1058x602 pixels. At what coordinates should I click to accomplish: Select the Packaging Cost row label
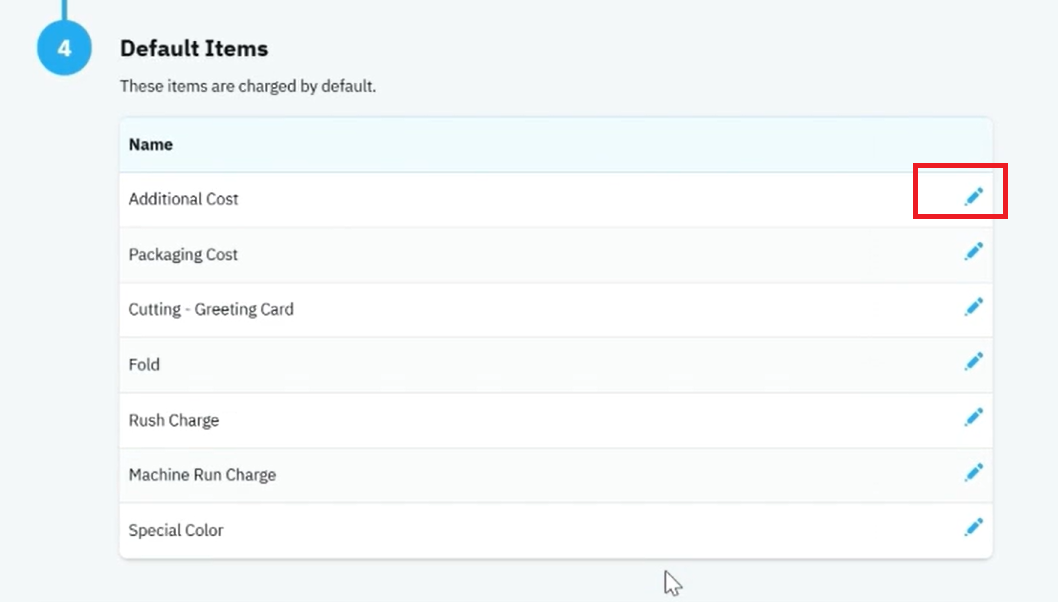click(x=183, y=254)
